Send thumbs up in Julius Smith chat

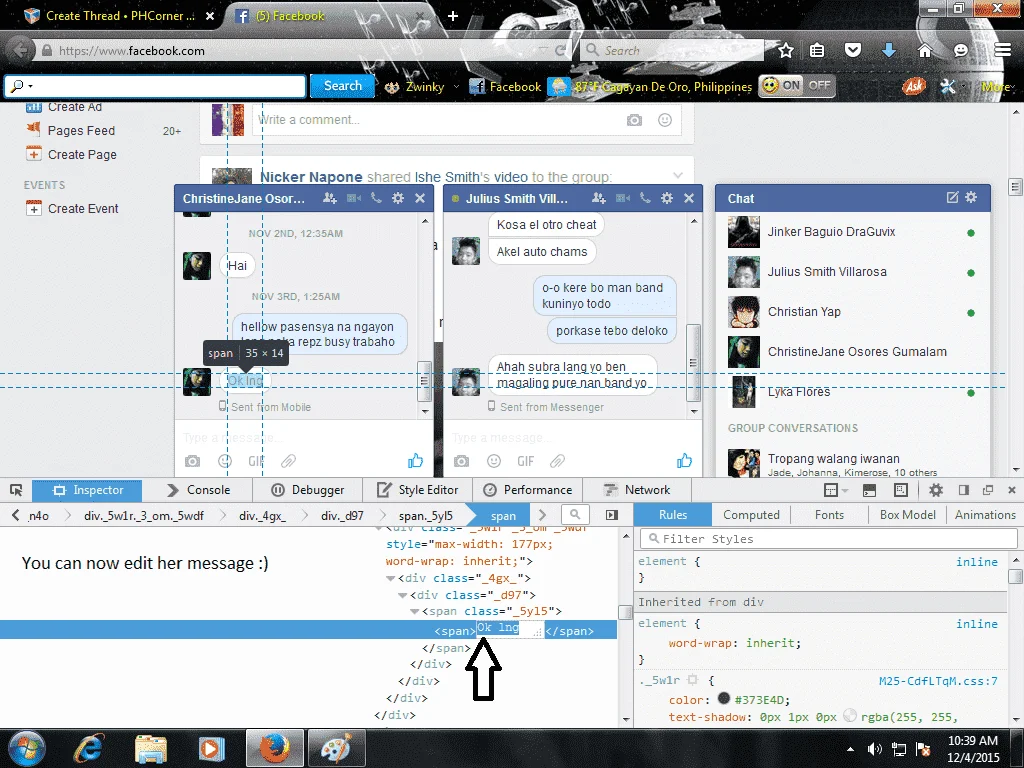pyautogui.click(x=684, y=461)
